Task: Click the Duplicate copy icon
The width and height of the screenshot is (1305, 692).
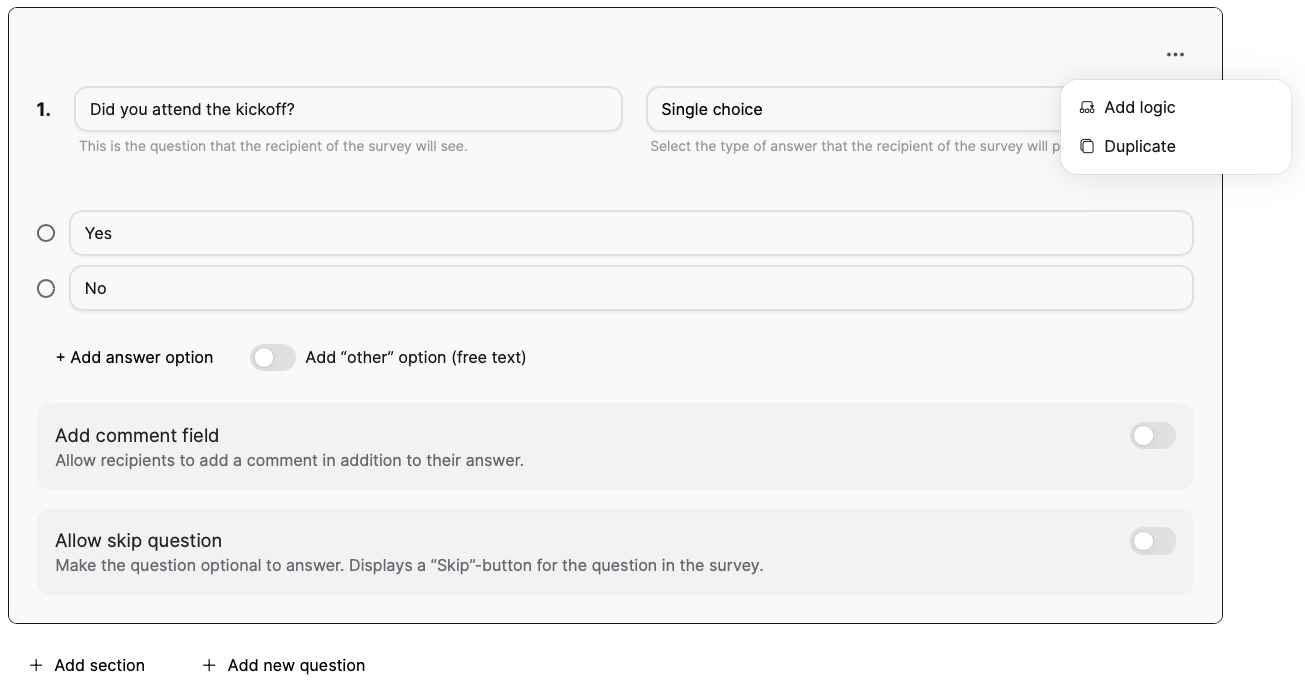Action: coord(1087,147)
